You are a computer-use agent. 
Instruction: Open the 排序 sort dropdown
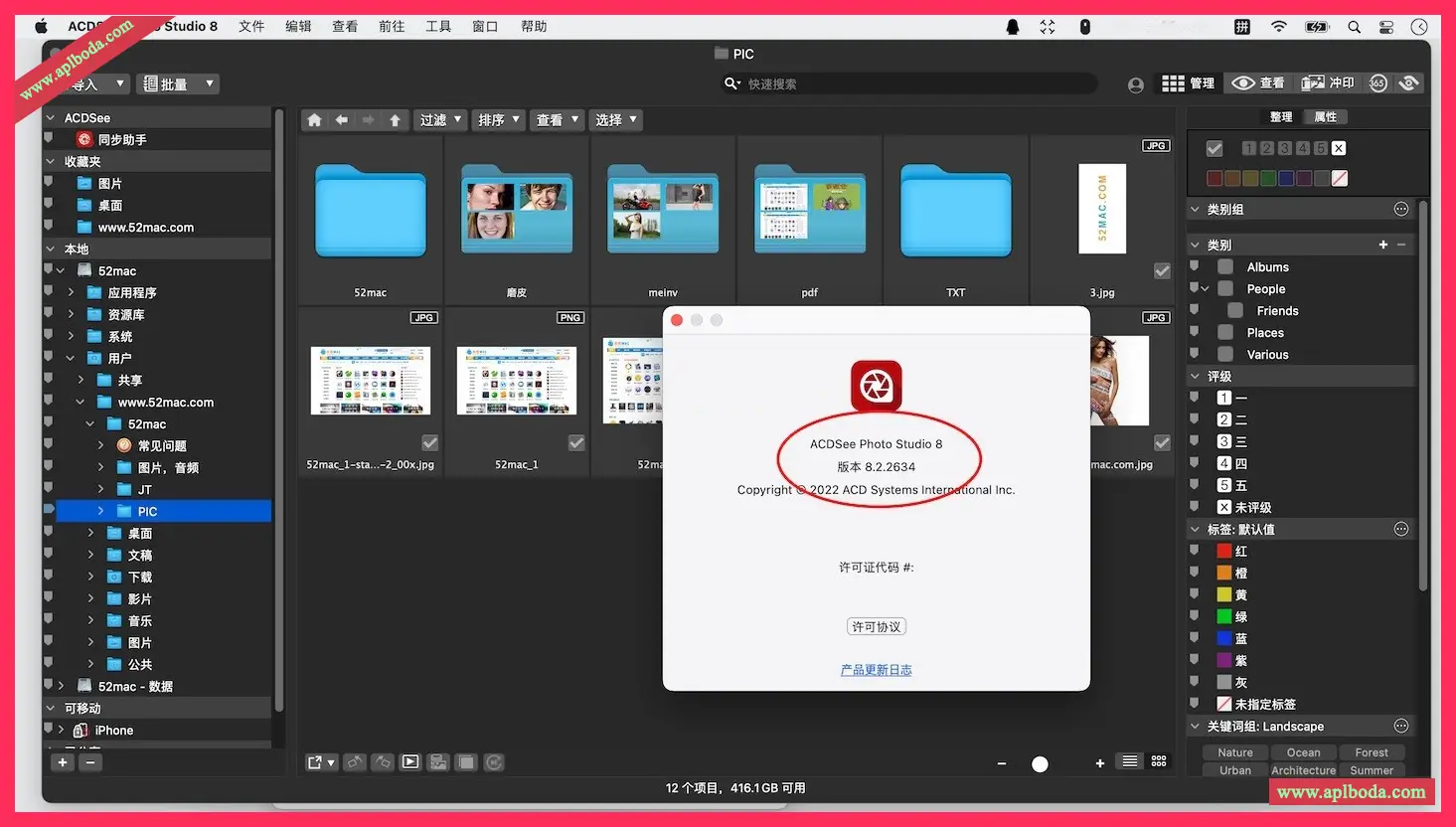(498, 120)
